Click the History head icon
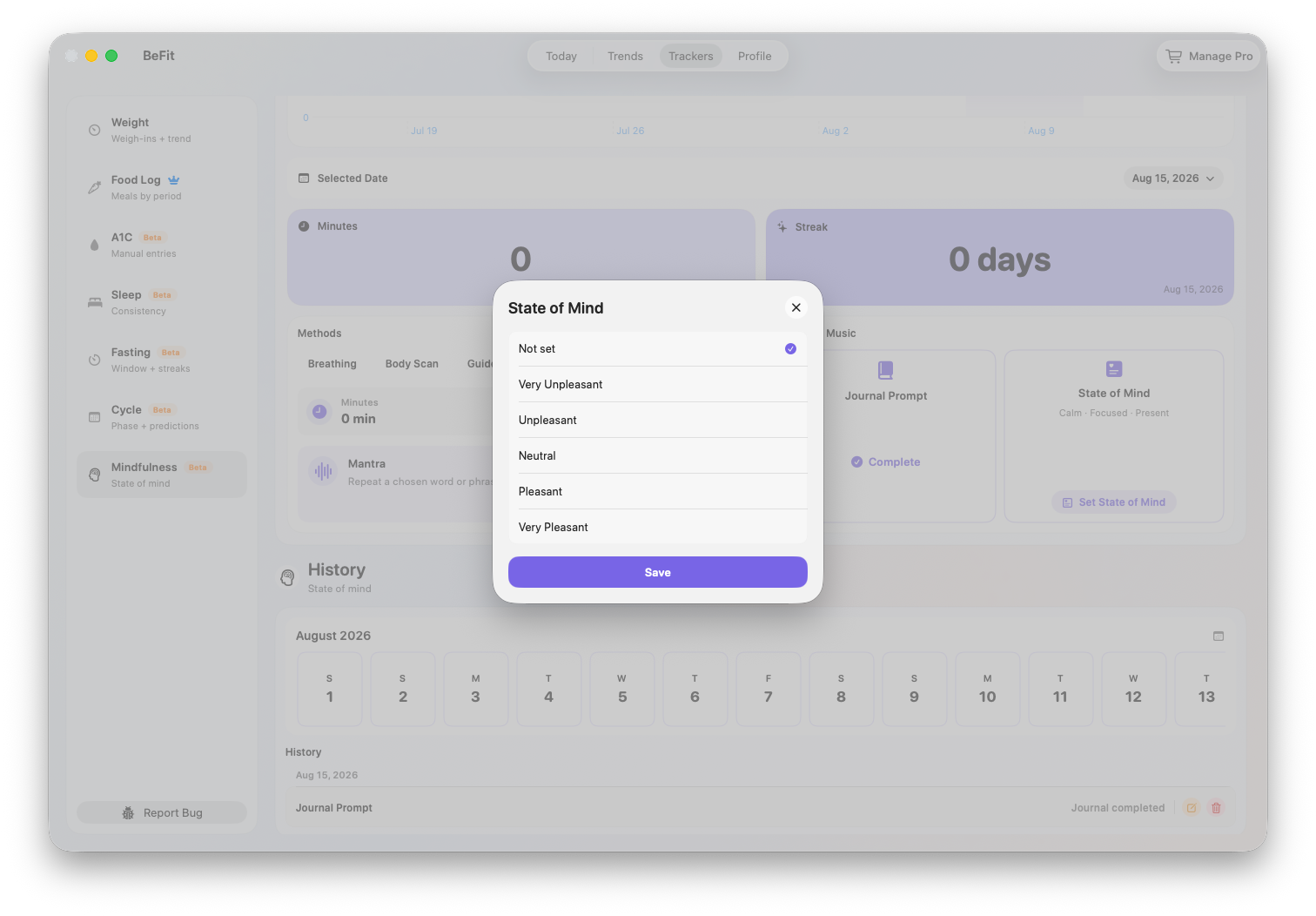This screenshot has width=1316, height=916. click(x=287, y=577)
